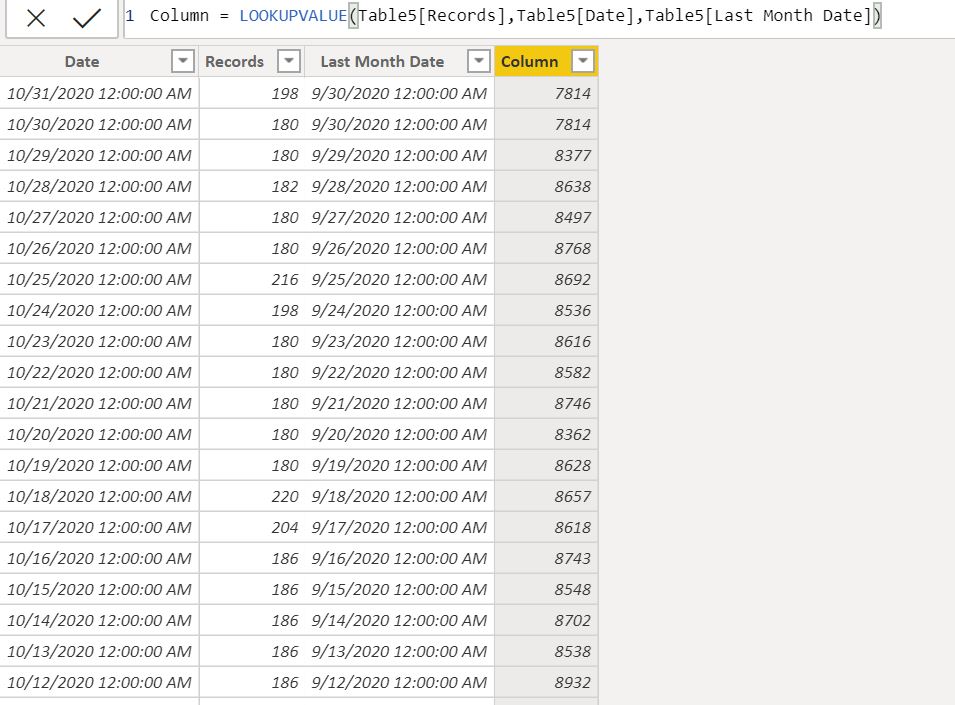
Task: Select the Records column header
Action: click(234, 61)
